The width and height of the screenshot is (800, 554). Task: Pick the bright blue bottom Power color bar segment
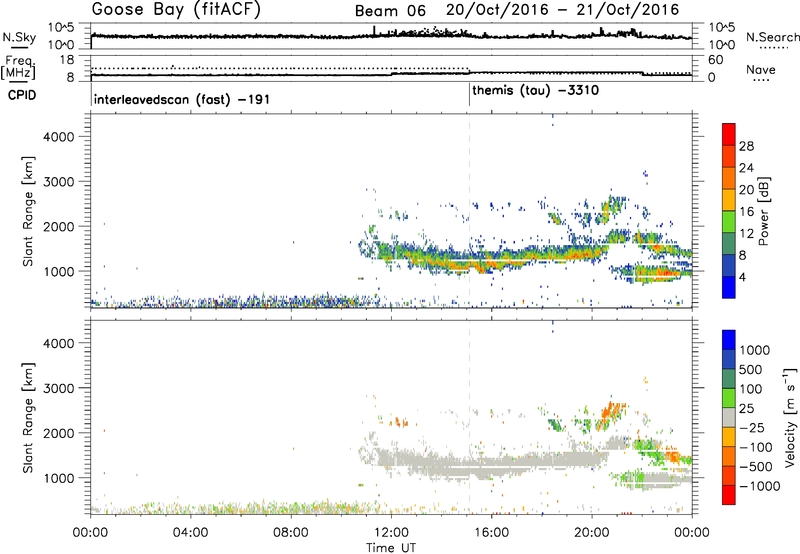729,287
